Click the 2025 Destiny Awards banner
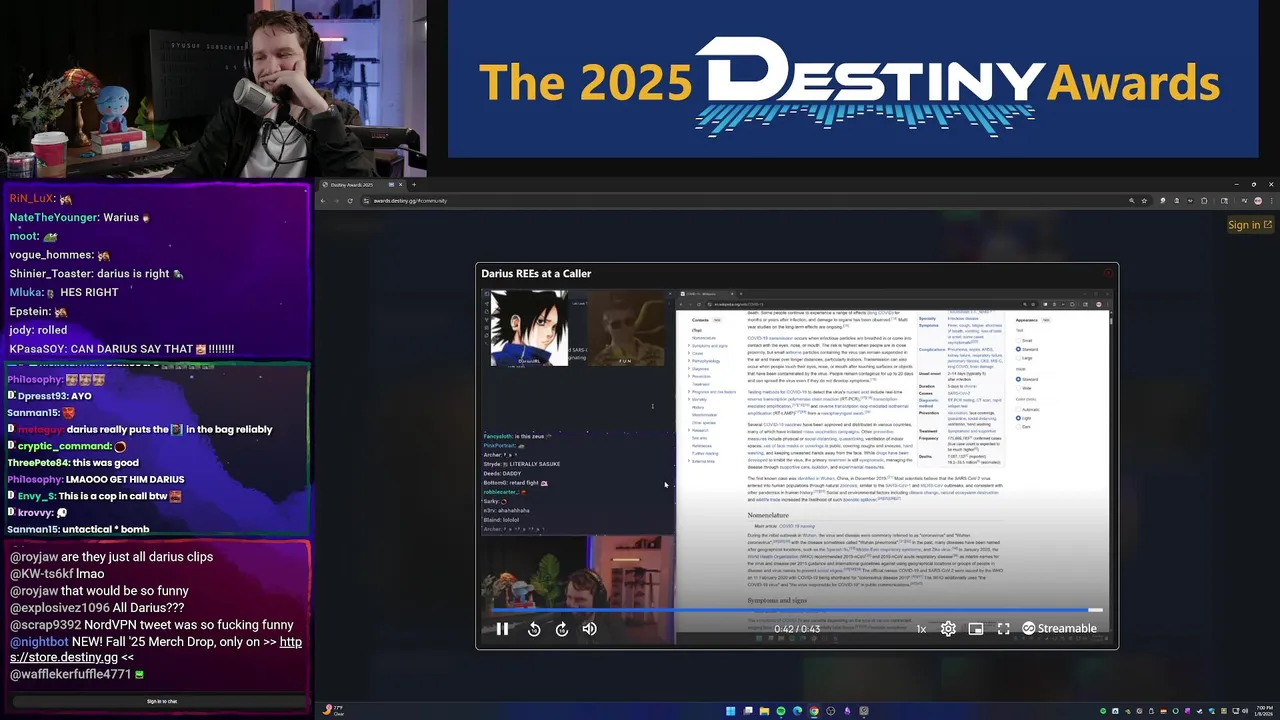 (x=852, y=79)
